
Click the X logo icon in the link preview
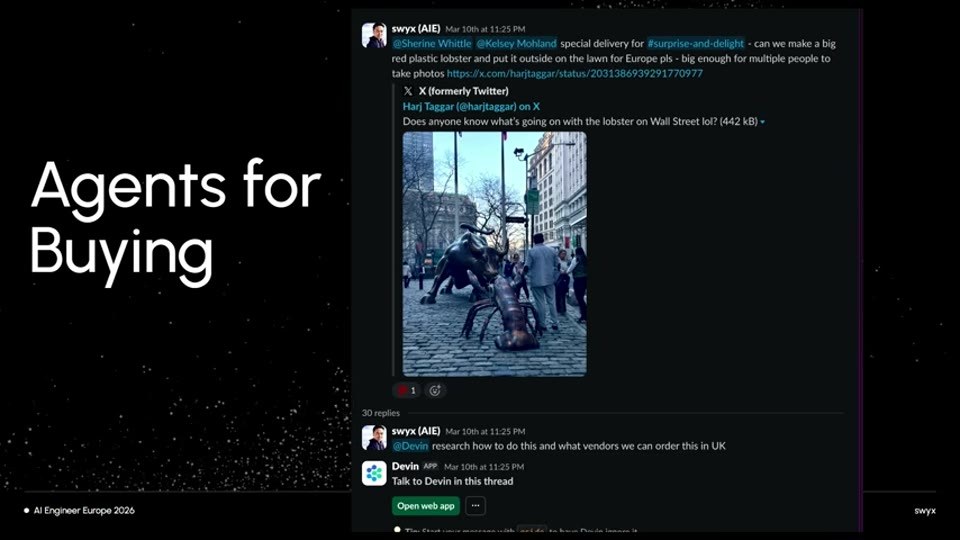(408, 91)
